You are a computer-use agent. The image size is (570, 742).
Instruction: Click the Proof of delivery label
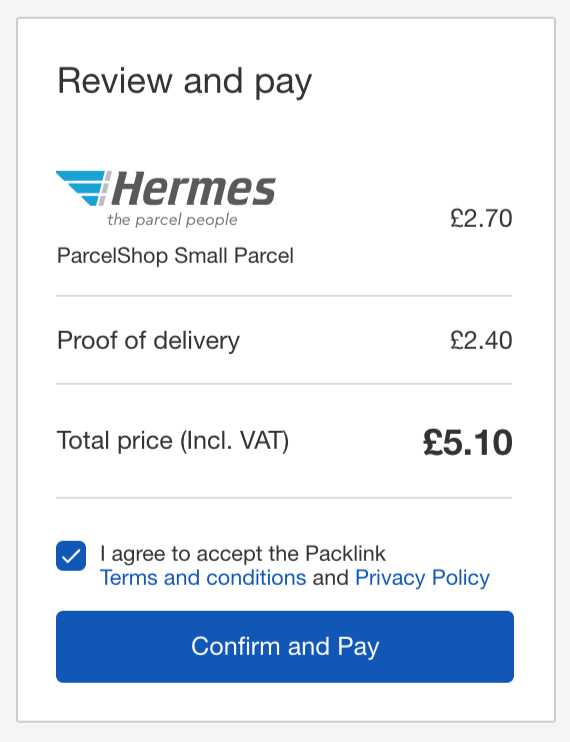[148, 341]
